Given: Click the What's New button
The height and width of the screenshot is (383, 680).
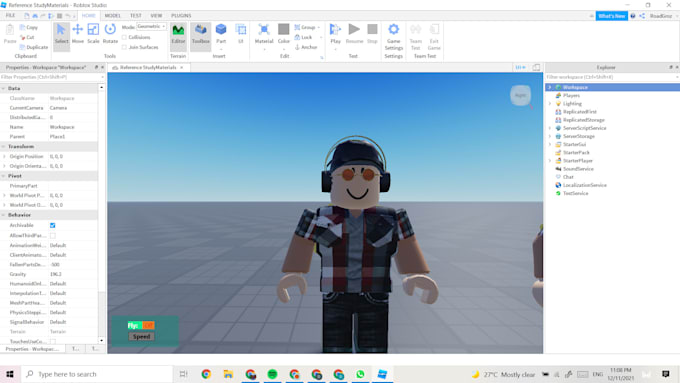Looking at the screenshot, I should coord(611,16).
